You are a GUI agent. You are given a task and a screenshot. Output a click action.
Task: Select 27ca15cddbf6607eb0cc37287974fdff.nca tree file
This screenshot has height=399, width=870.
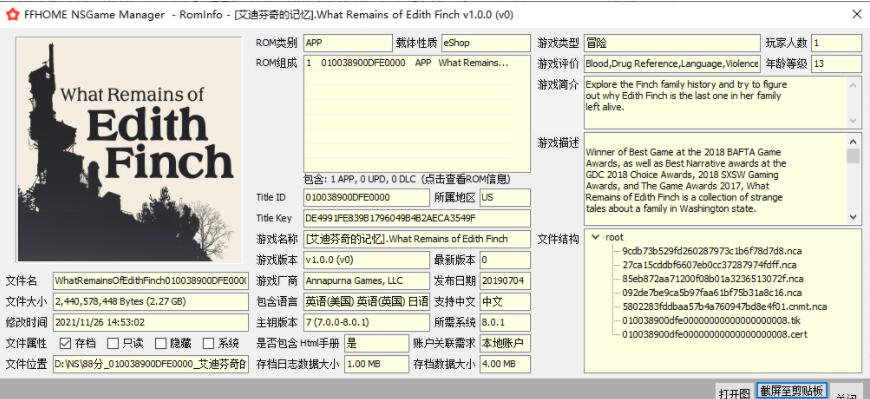[x=709, y=265]
